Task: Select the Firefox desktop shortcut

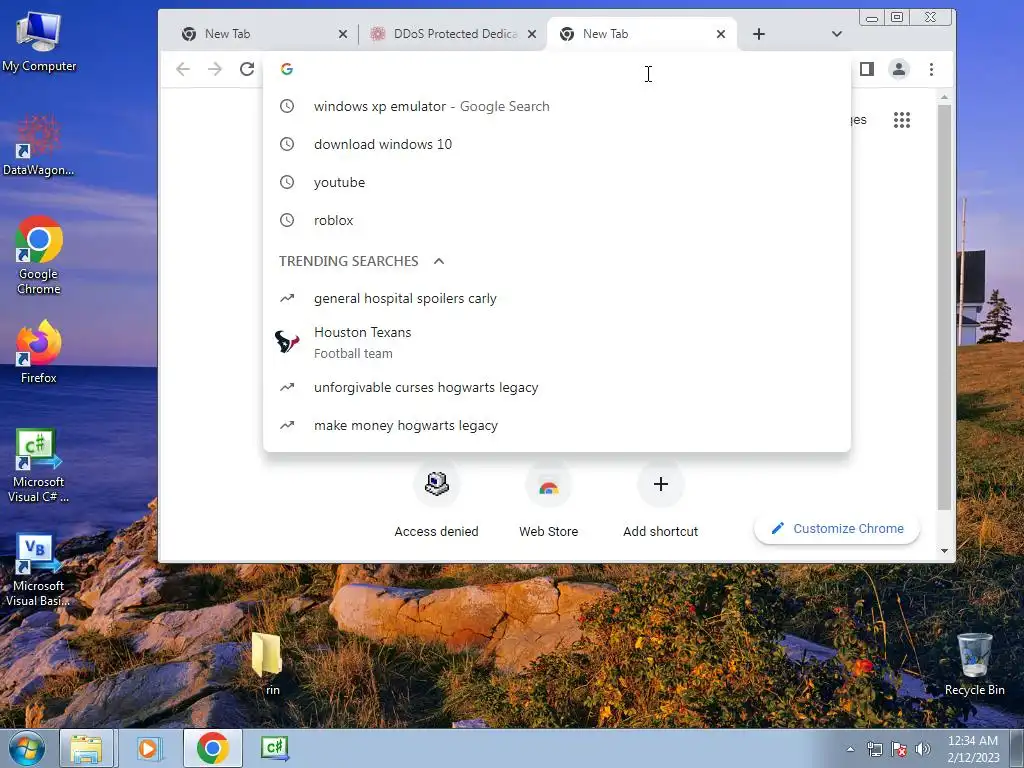Action: 39,351
